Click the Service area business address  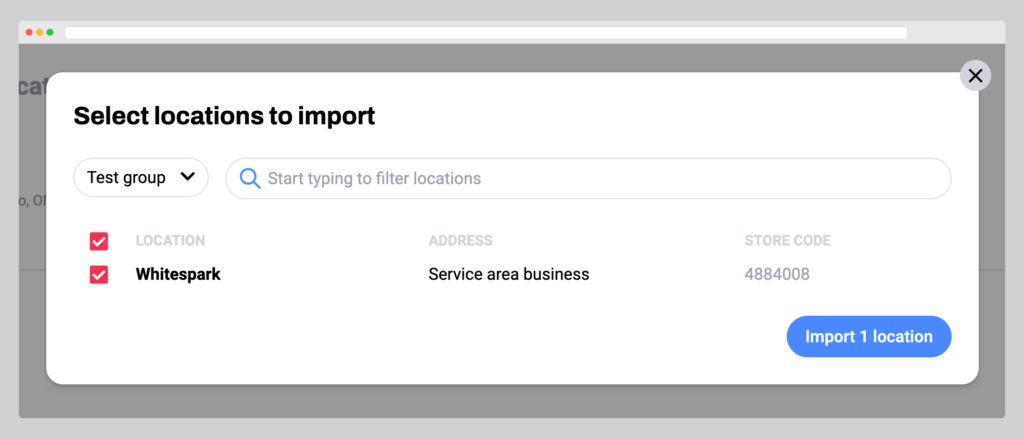coord(508,274)
